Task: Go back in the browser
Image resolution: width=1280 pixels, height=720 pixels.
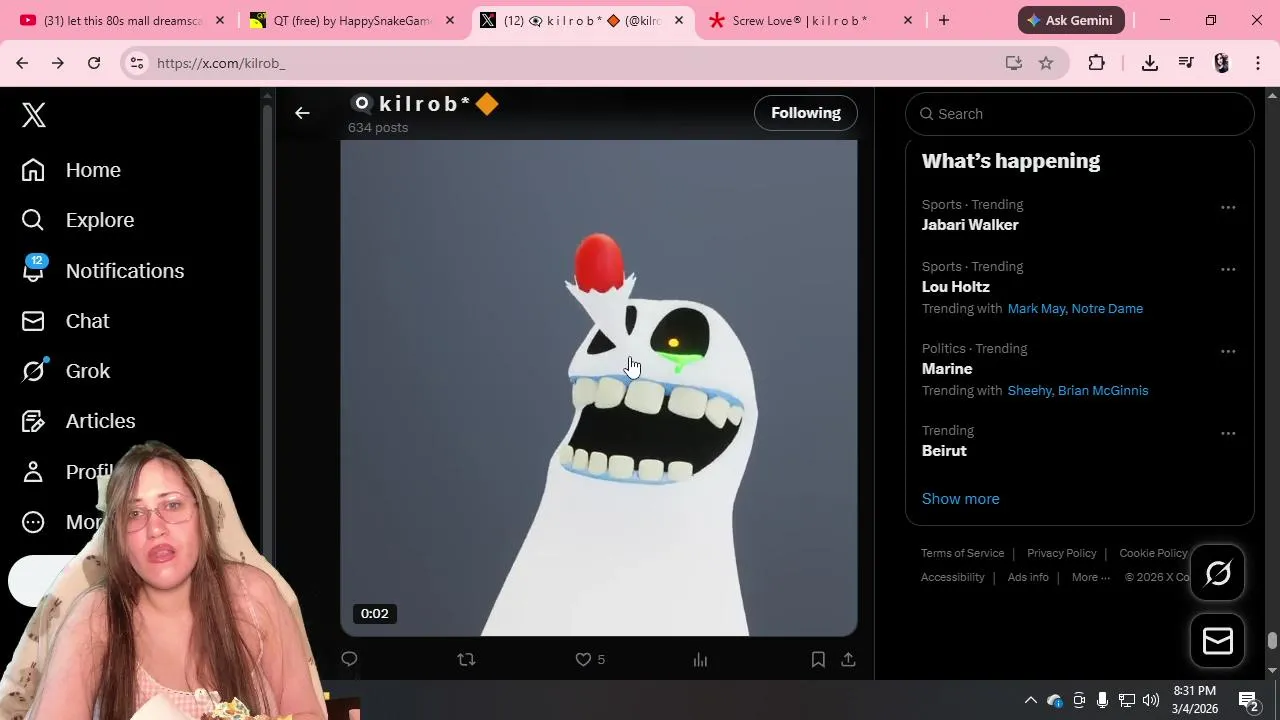Action: [22, 63]
